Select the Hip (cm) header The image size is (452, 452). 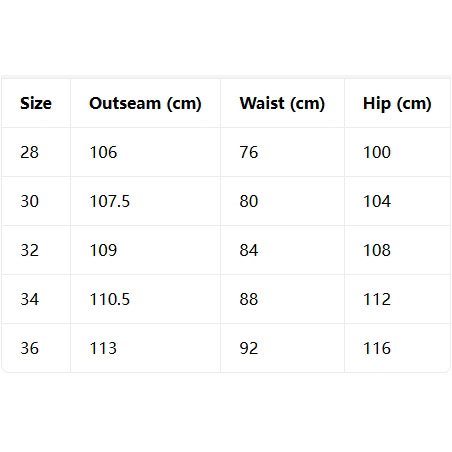click(397, 103)
